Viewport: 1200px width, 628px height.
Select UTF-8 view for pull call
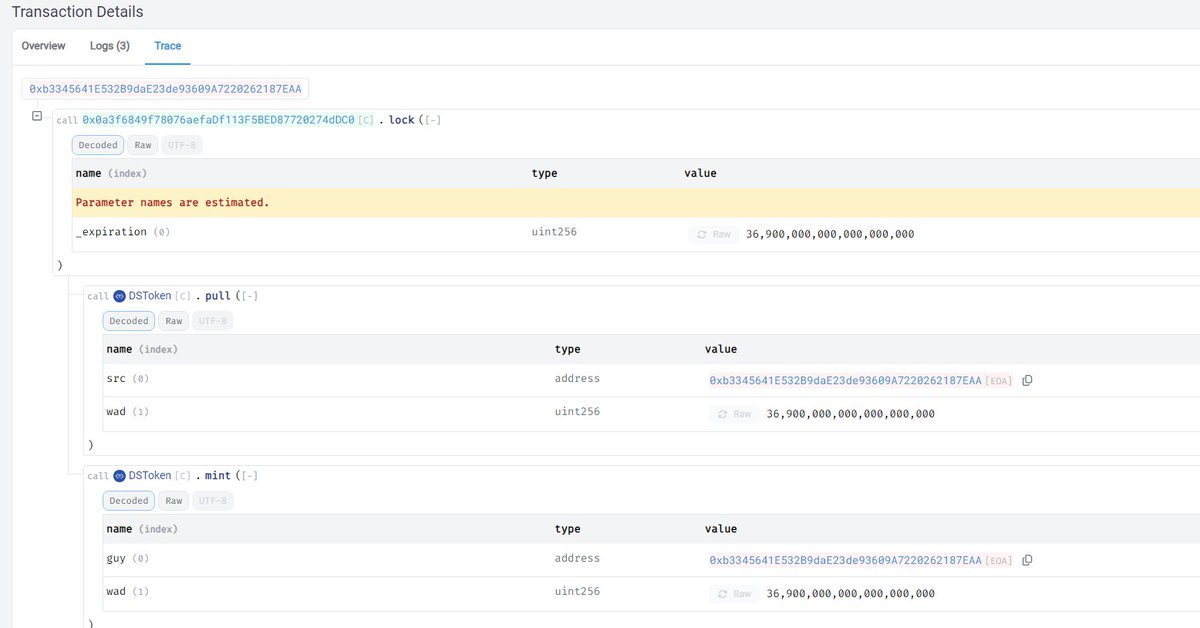212,321
